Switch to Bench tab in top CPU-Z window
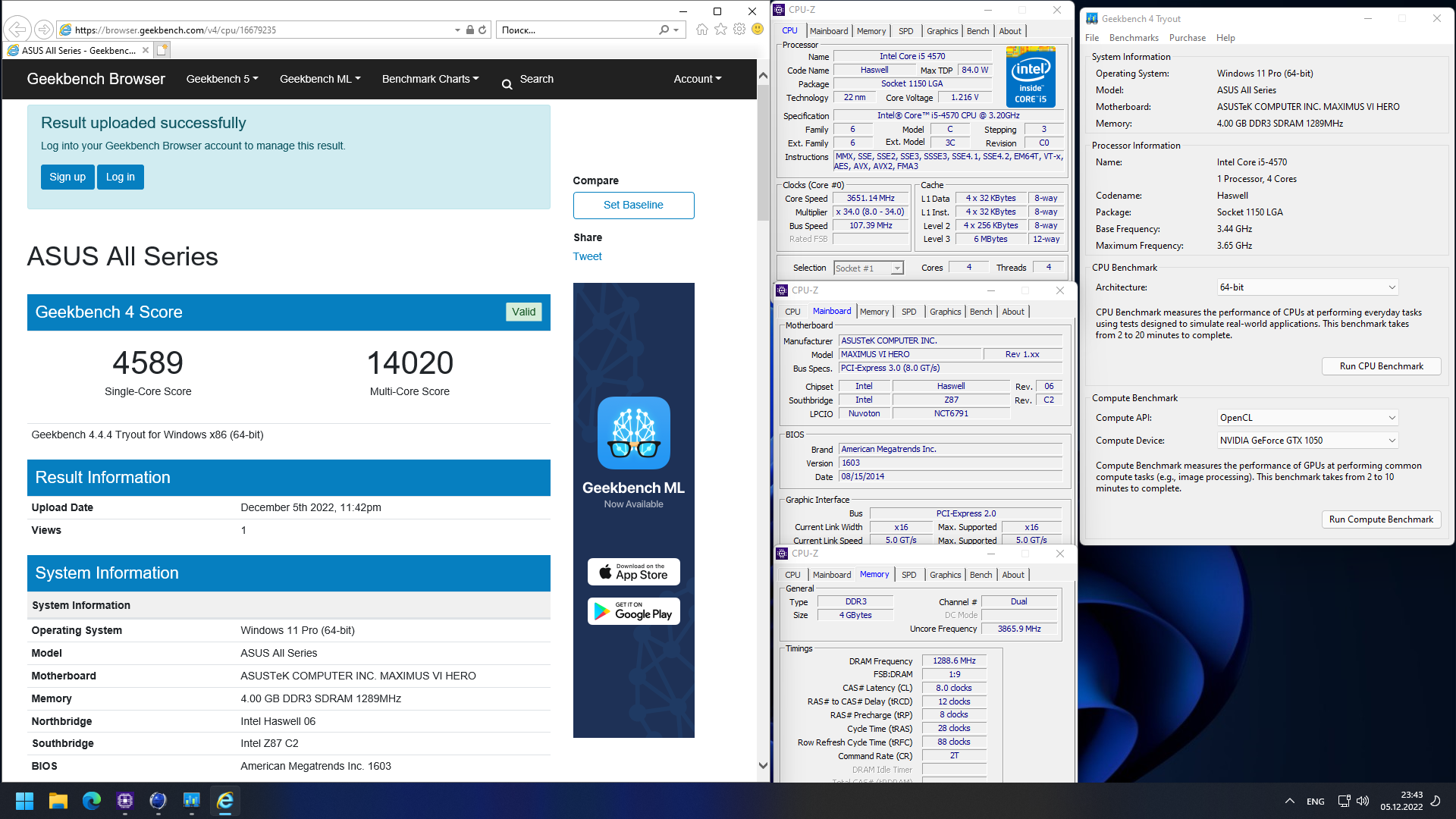Viewport: 1456px width, 819px height. point(977,31)
